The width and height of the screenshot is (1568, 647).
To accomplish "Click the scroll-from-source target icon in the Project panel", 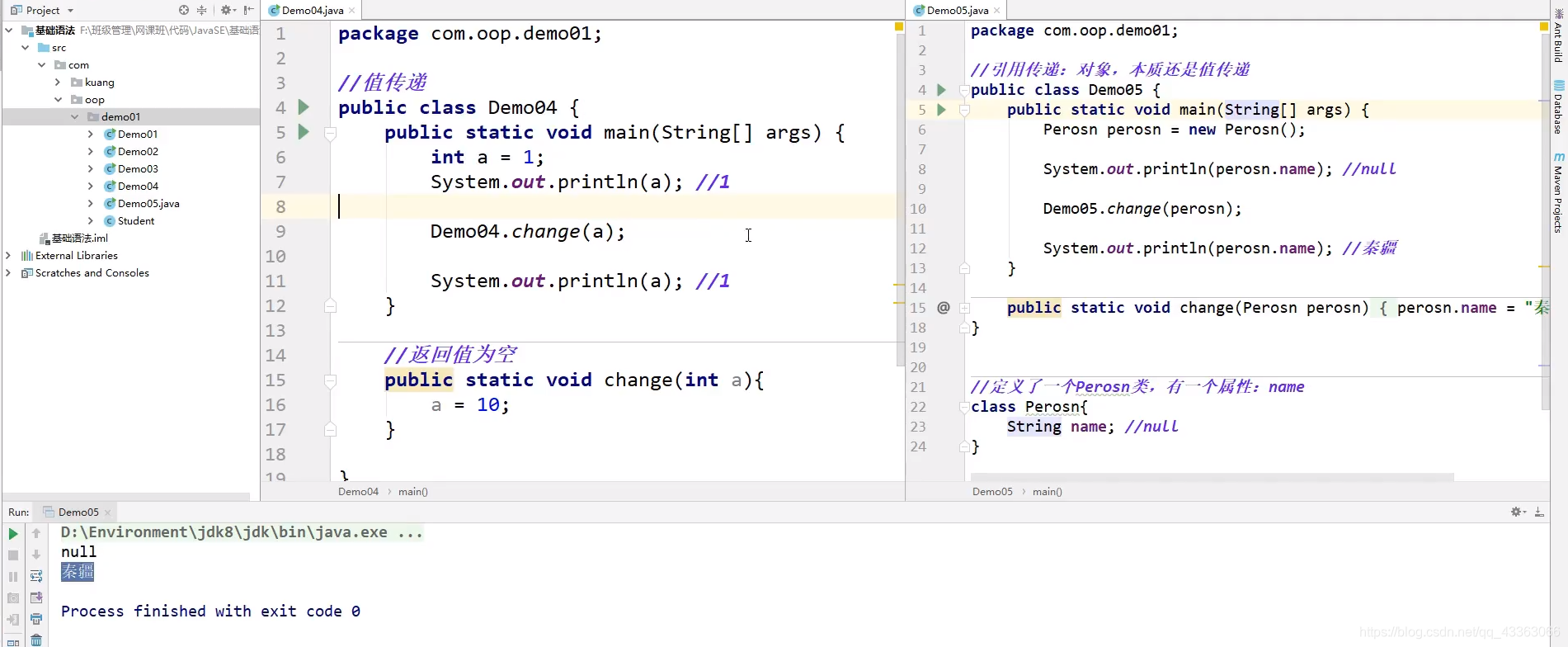I will click(184, 10).
